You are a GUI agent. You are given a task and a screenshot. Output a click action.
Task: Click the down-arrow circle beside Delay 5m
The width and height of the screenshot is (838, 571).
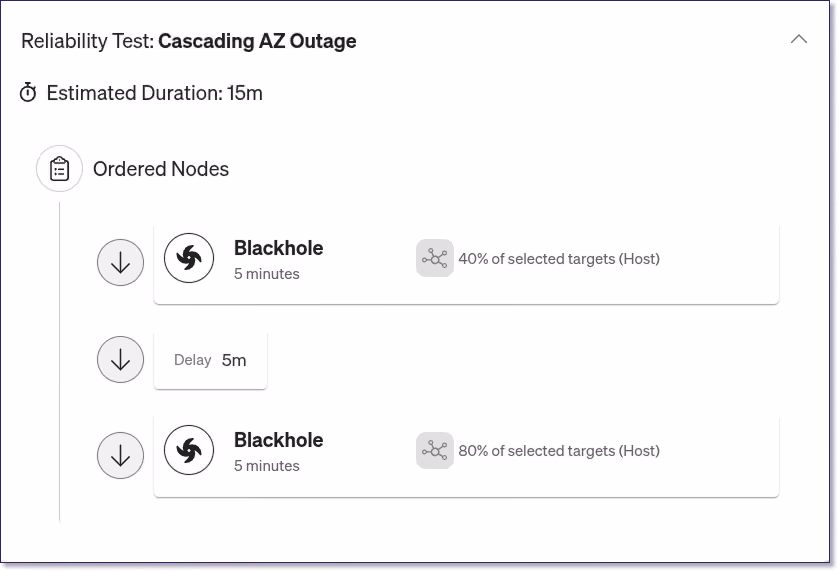coord(120,359)
